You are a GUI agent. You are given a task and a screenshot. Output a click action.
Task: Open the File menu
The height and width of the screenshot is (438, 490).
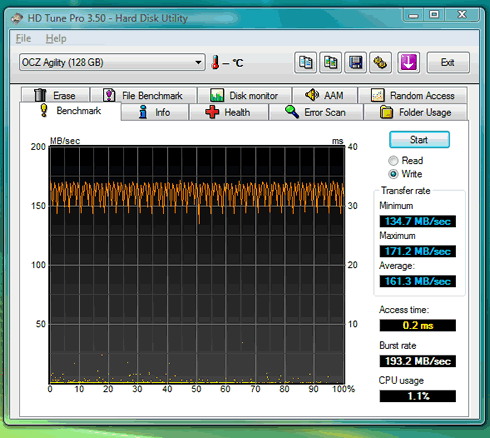click(23, 38)
